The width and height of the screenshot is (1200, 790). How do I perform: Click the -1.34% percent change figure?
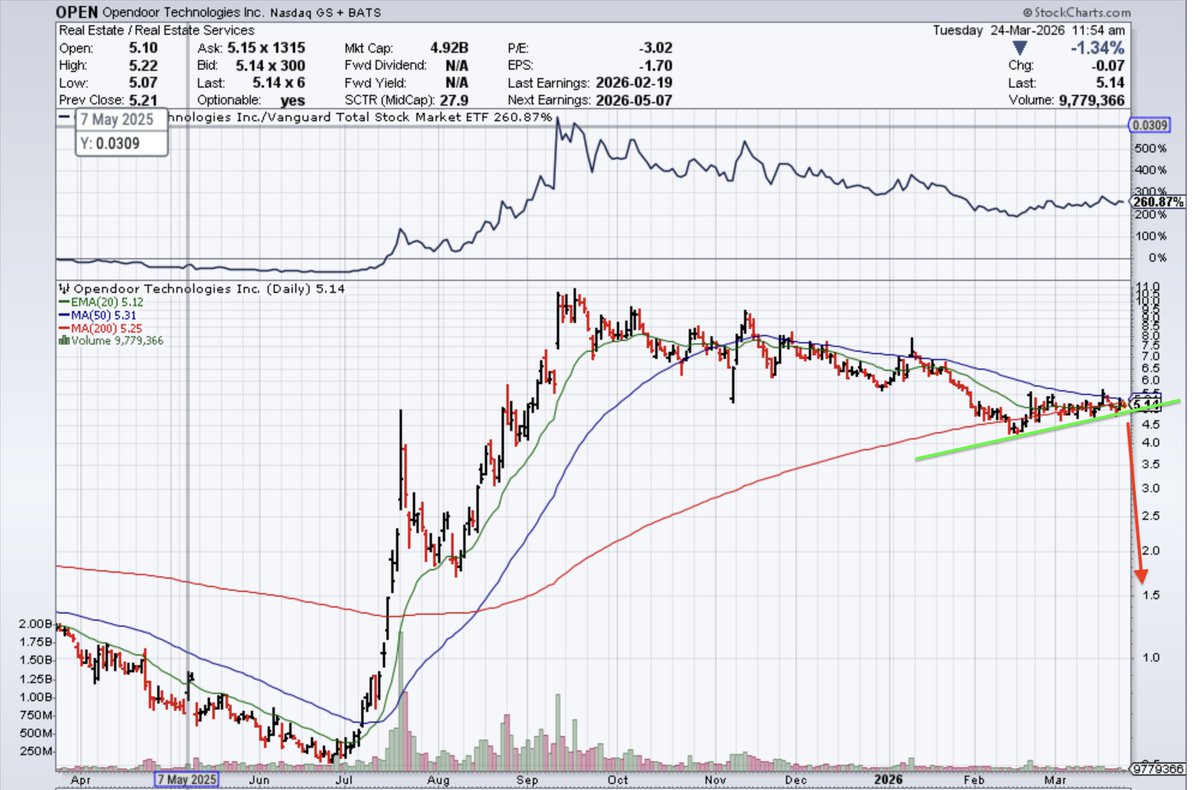coord(1098,50)
